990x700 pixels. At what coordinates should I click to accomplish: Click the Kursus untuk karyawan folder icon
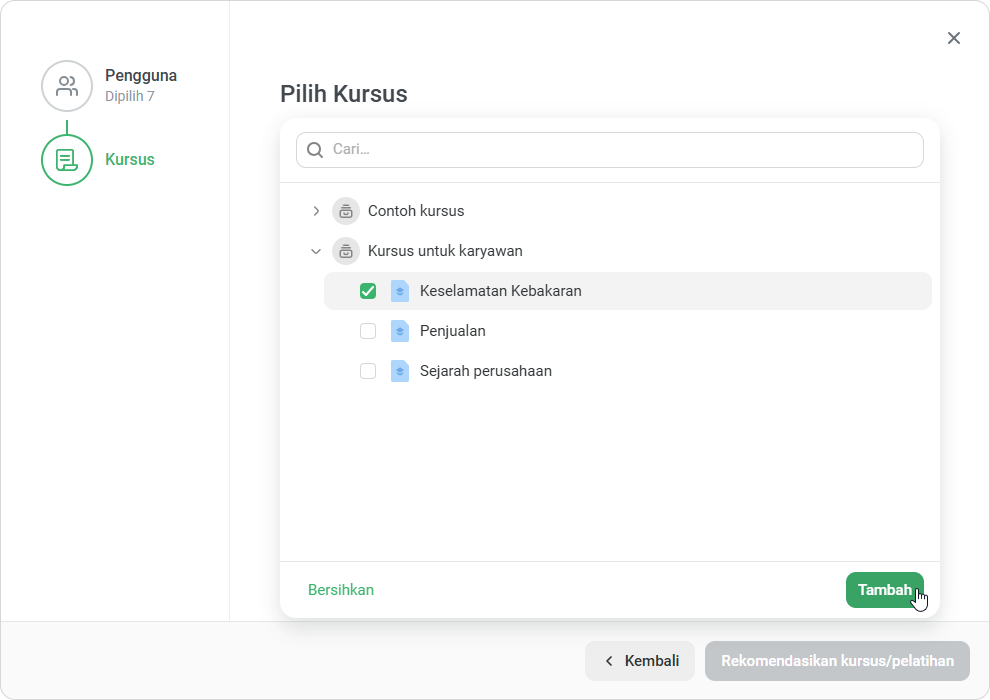tap(346, 251)
